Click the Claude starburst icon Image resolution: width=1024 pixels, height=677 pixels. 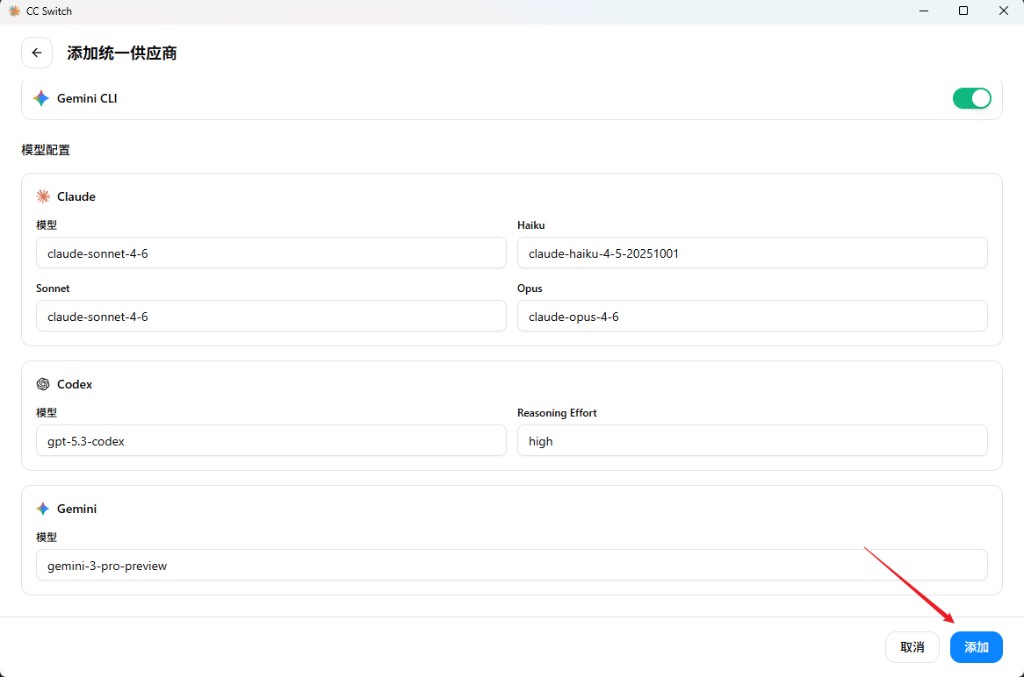pos(43,197)
